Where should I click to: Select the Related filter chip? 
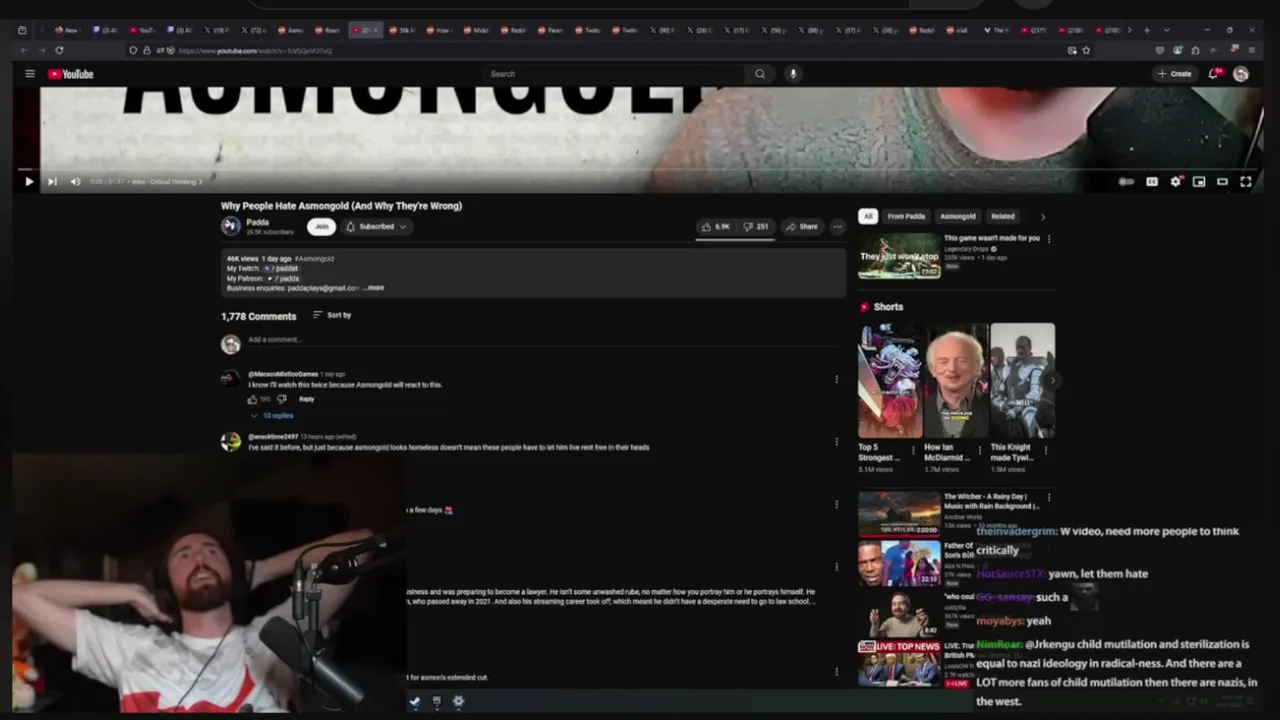(1003, 216)
